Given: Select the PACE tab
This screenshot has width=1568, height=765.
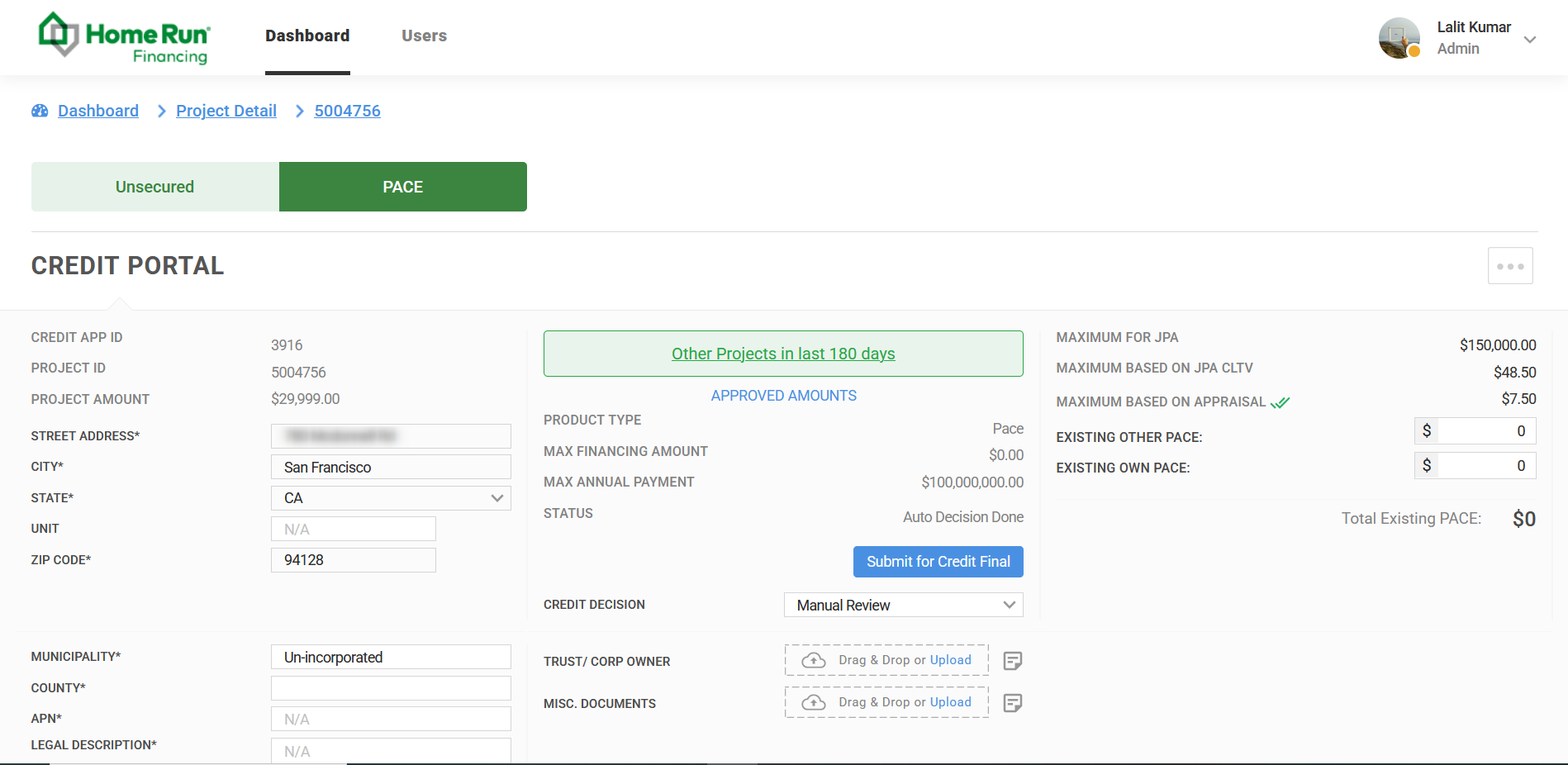Looking at the screenshot, I should (x=402, y=187).
